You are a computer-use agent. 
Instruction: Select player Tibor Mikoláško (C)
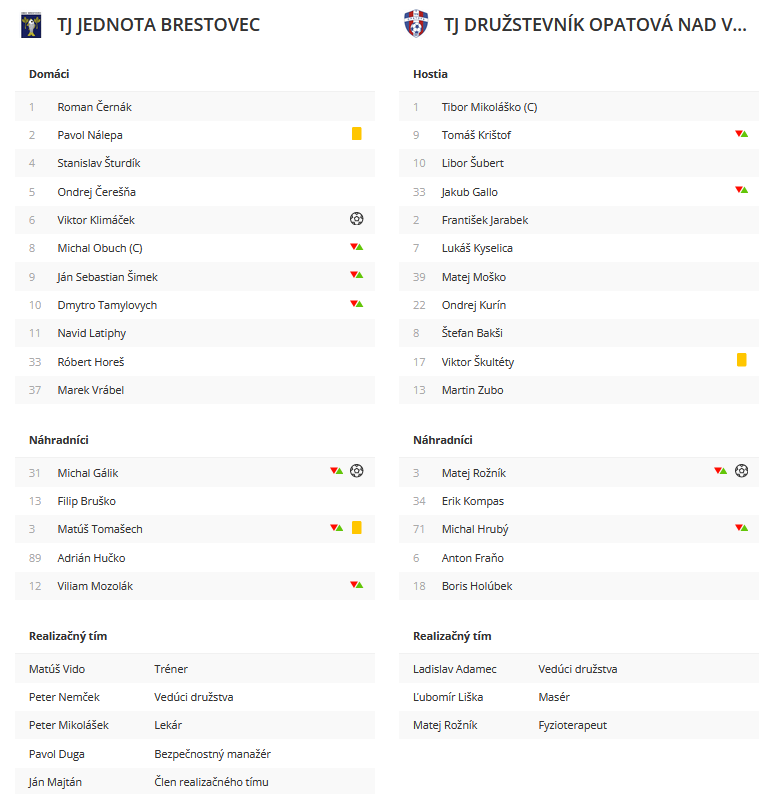pyautogui.click(x=489, y=107)
